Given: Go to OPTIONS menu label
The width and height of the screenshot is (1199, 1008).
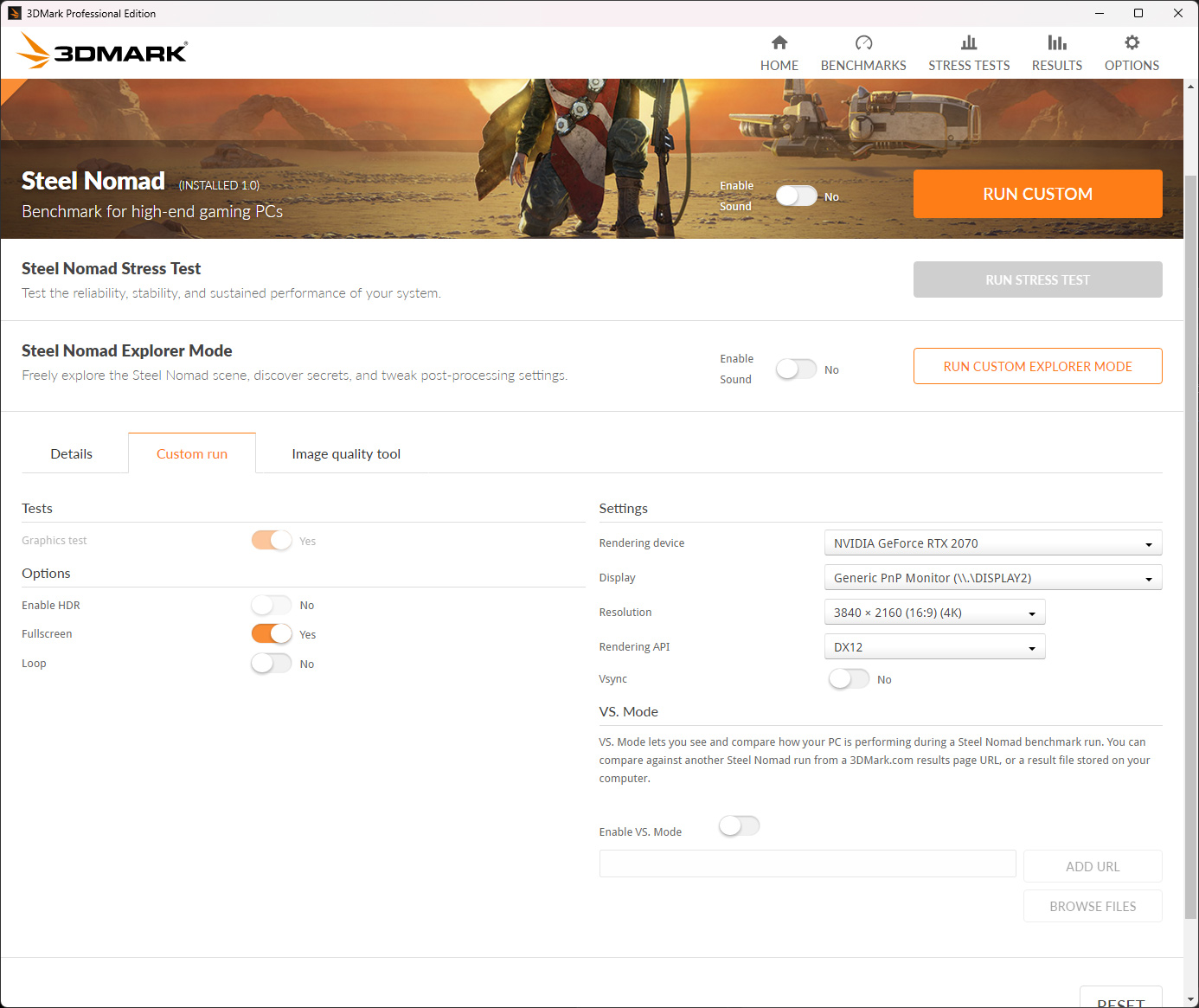Looking at the screenshot, I should [x=1132, y=66].
